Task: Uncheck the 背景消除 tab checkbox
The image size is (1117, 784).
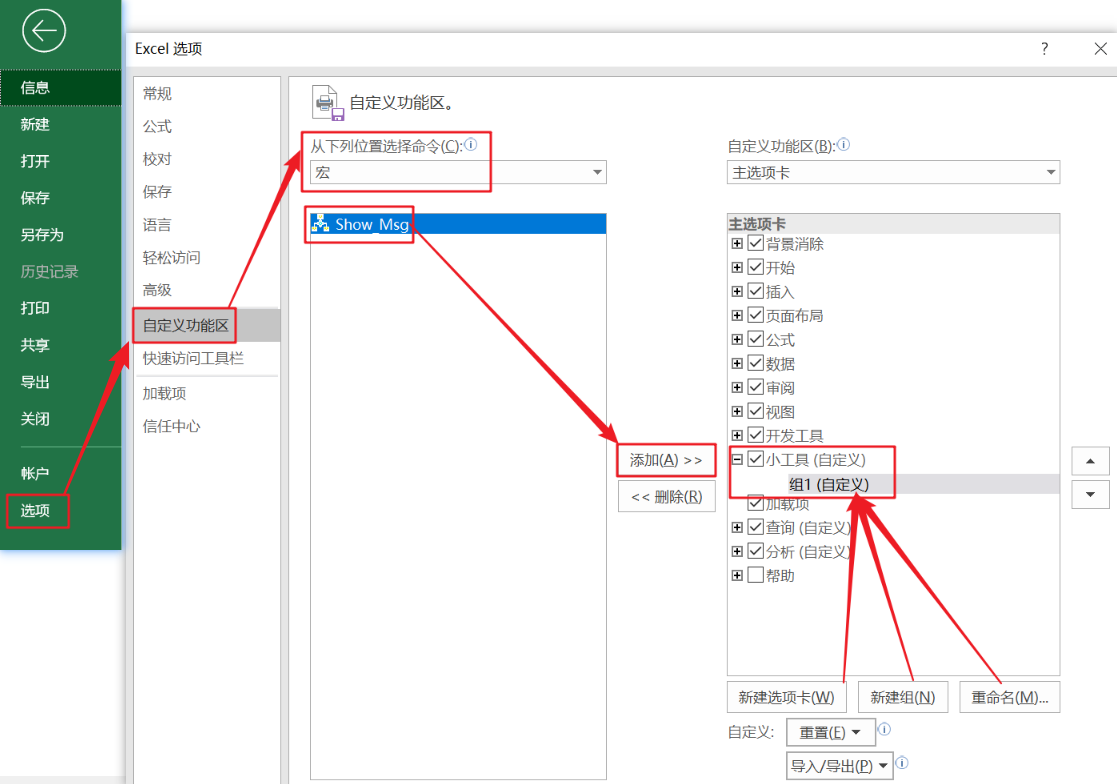Action: 756,244
